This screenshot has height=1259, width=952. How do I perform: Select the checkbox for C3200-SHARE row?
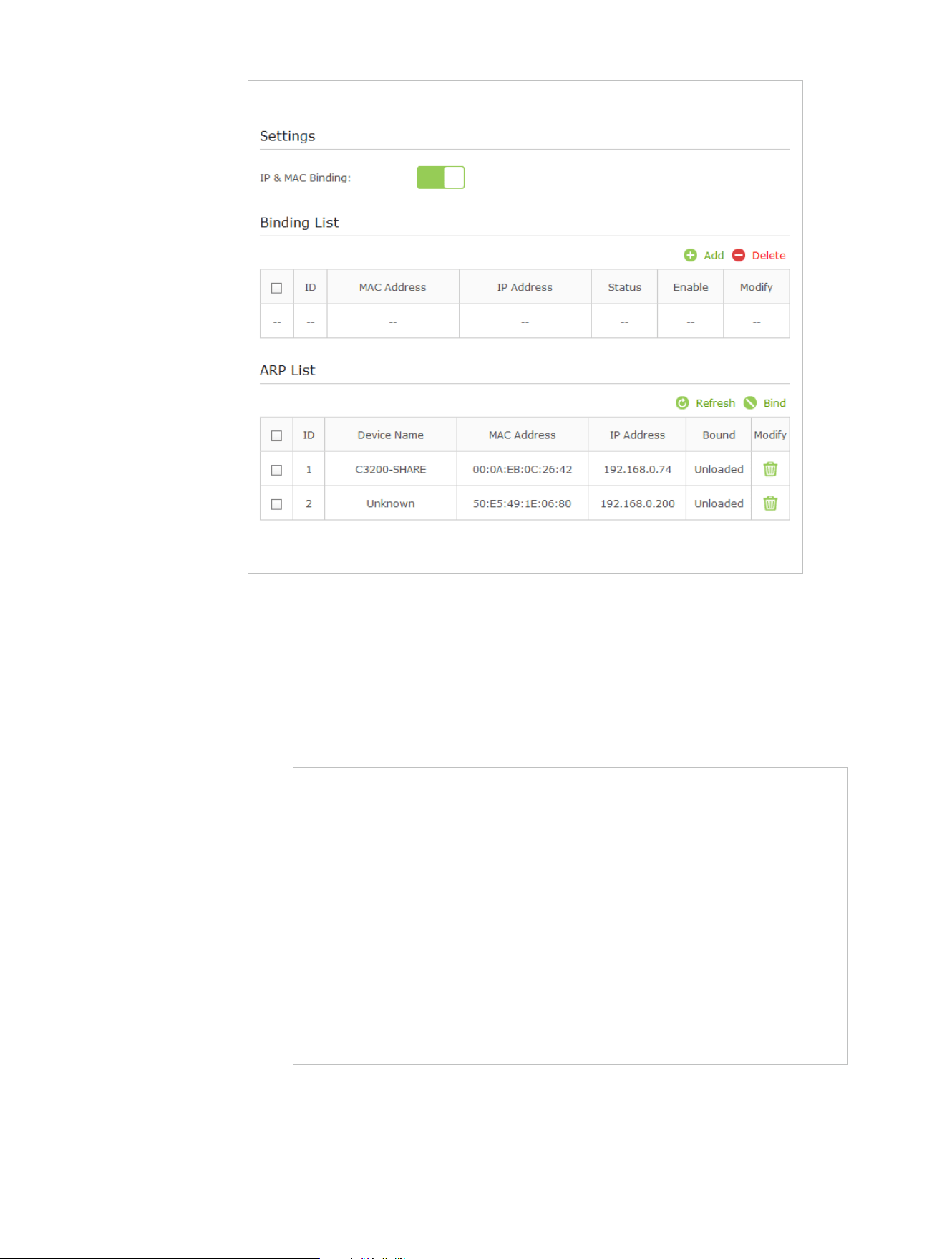pyautogui.click(x=276, y=470)
